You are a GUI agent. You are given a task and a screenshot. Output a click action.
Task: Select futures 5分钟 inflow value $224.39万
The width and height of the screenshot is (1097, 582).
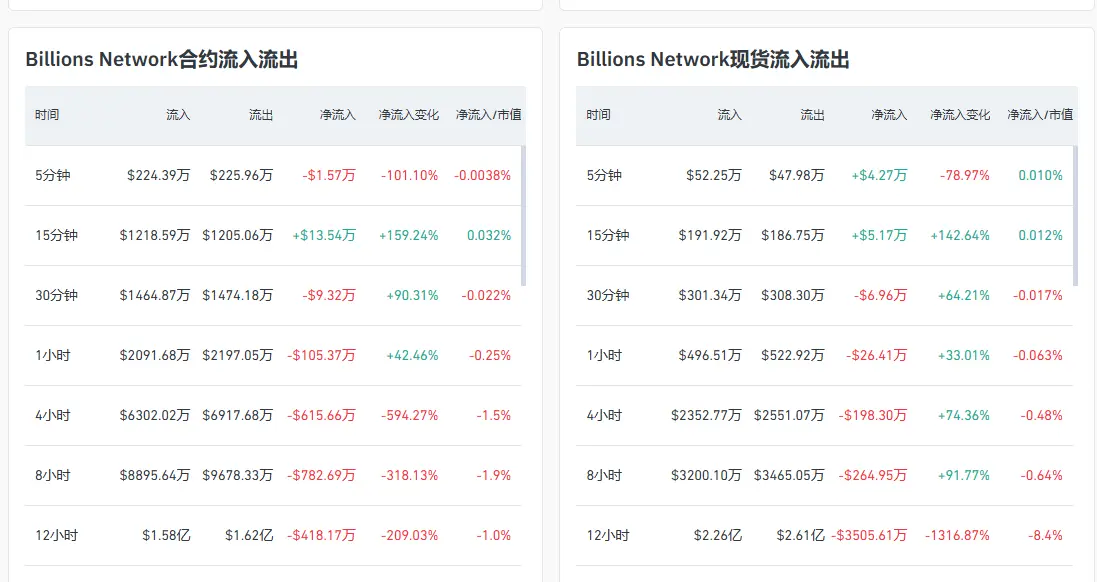coord(159,176)
